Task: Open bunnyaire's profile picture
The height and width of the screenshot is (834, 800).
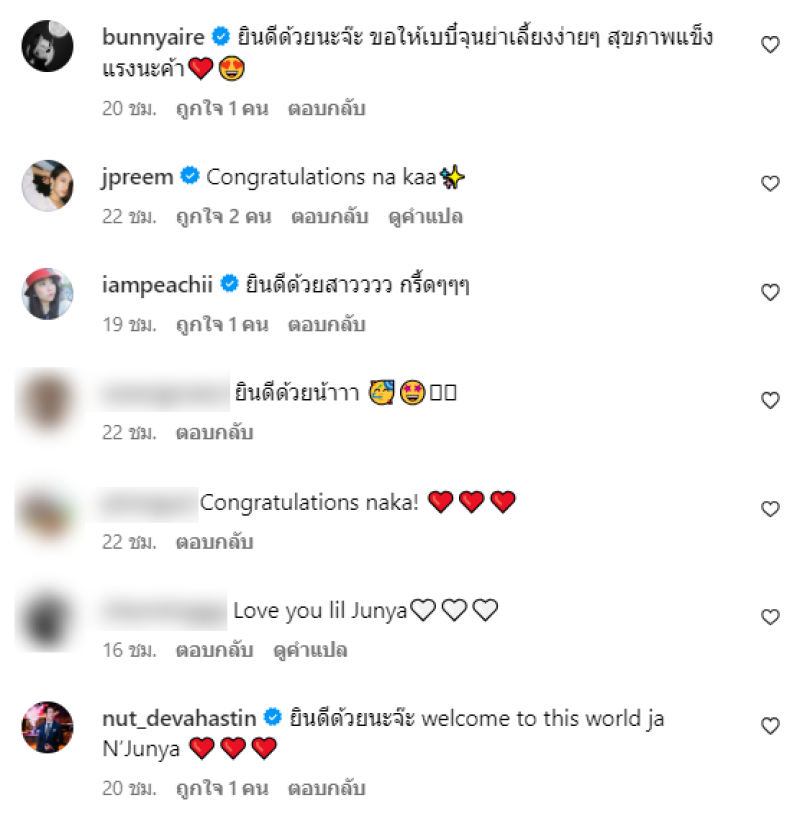Action: (47, 46)
